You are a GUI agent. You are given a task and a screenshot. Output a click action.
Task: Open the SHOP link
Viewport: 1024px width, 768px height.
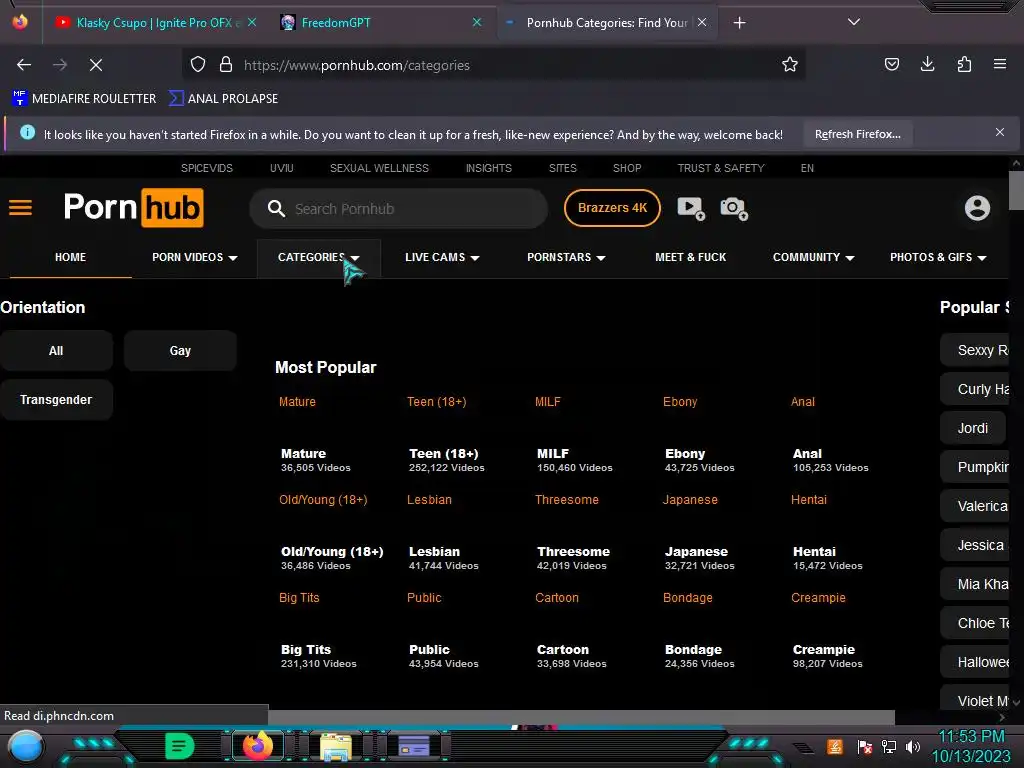point(627,168)
